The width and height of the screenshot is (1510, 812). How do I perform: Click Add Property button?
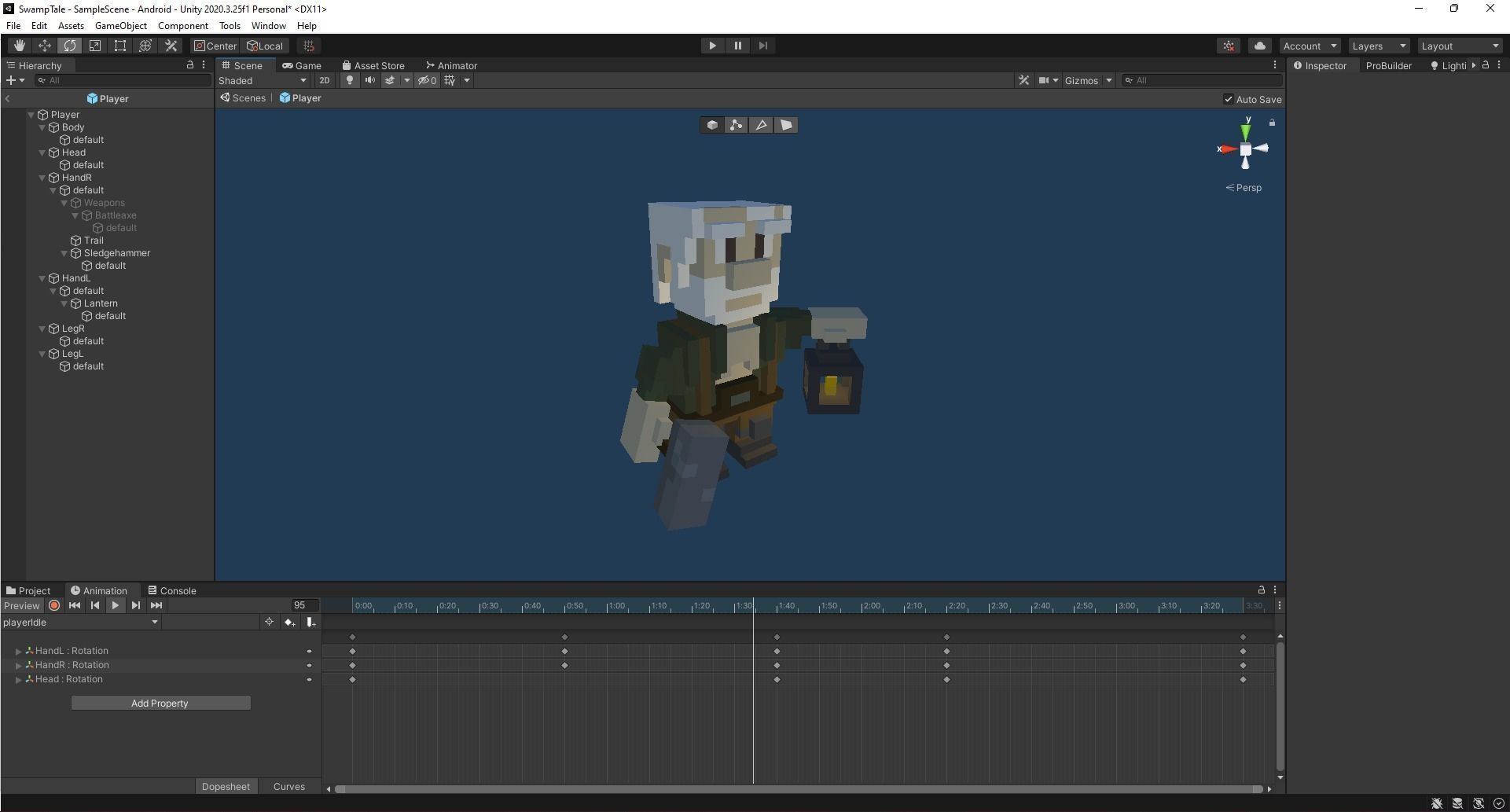(x=160, y=703)
